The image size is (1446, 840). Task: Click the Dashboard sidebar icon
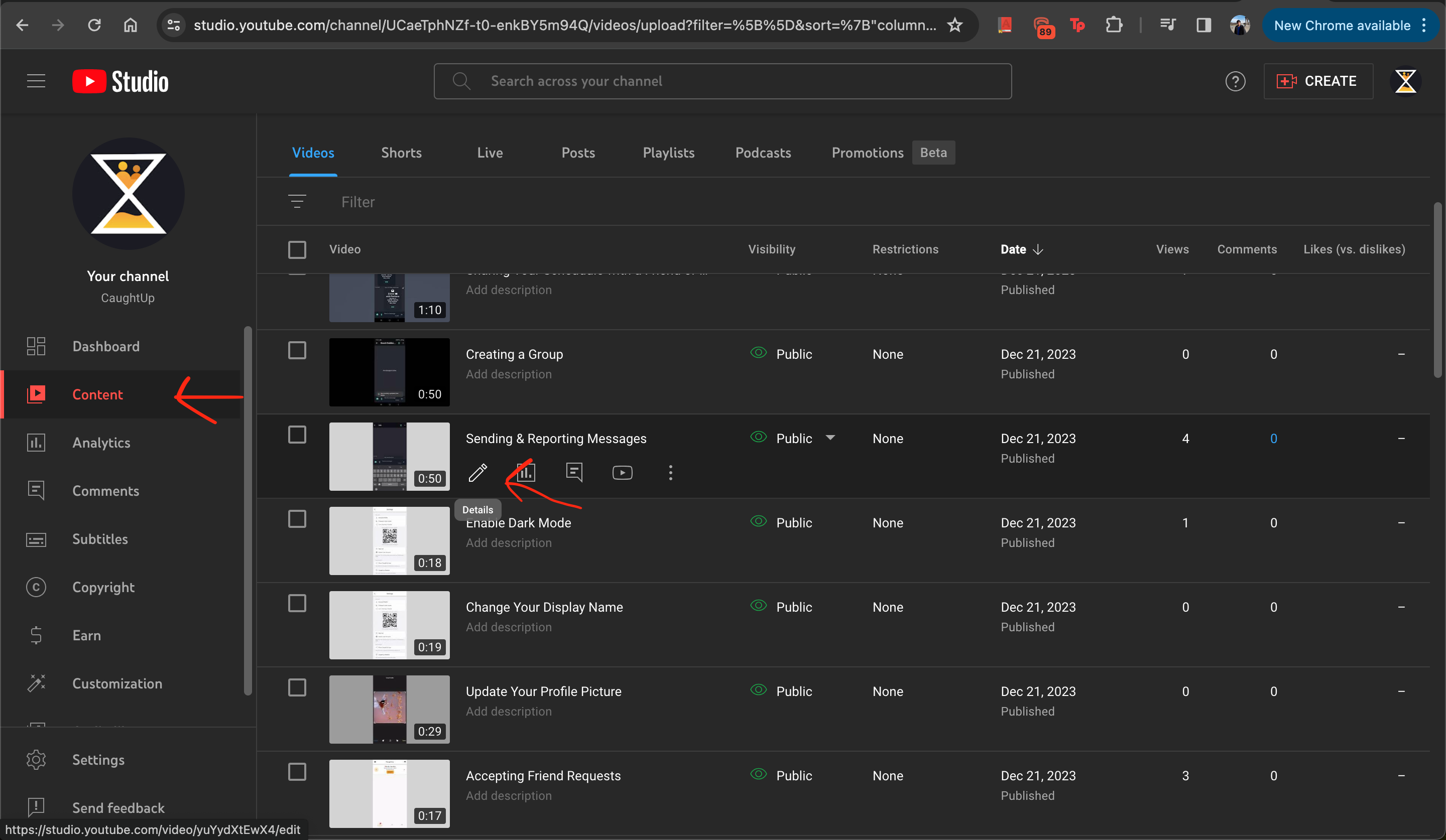coord(36,346)
